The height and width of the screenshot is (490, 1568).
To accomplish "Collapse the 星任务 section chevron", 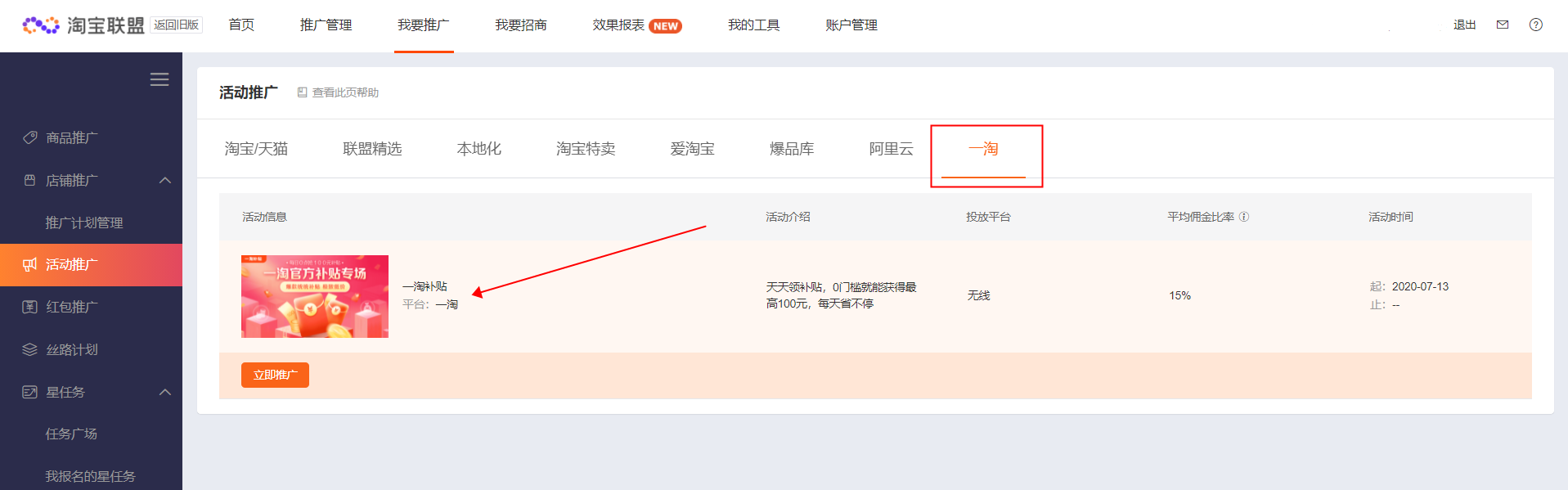I will tap(165, 392).
